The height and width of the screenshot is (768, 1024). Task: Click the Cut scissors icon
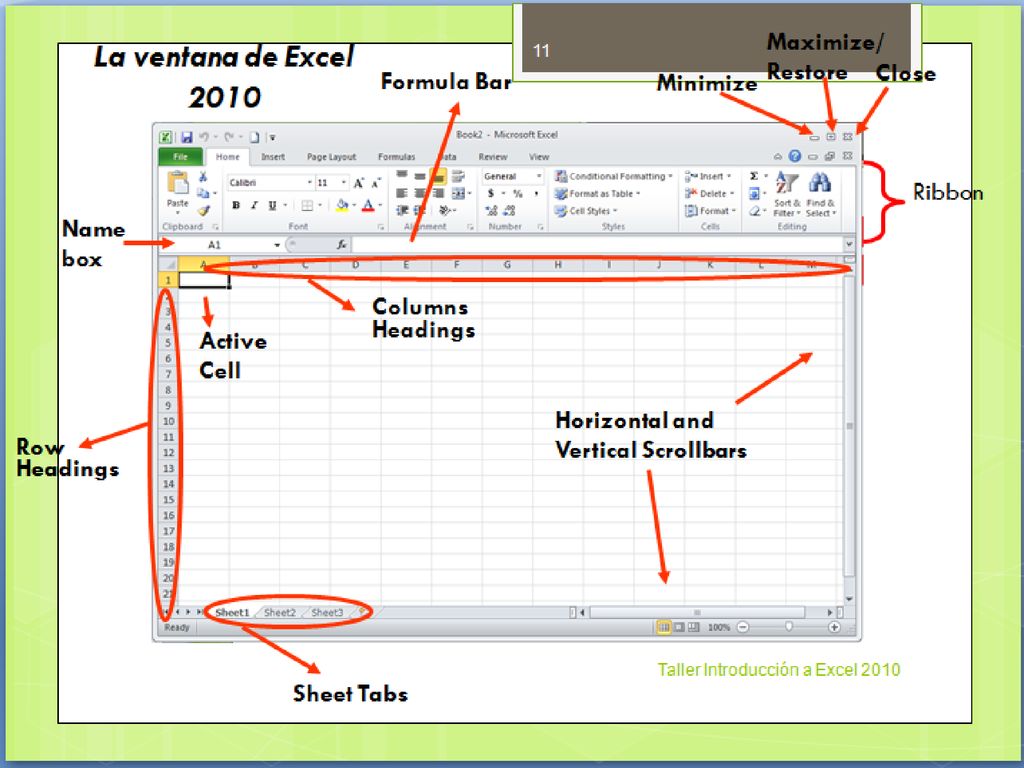tap(203, 176)
